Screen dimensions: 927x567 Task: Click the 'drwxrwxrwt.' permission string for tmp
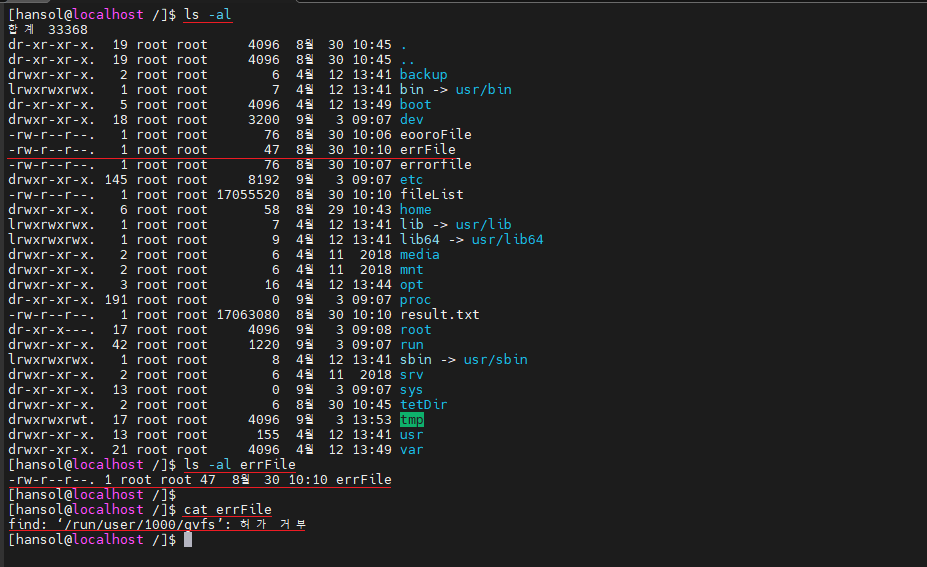[51, 420]
